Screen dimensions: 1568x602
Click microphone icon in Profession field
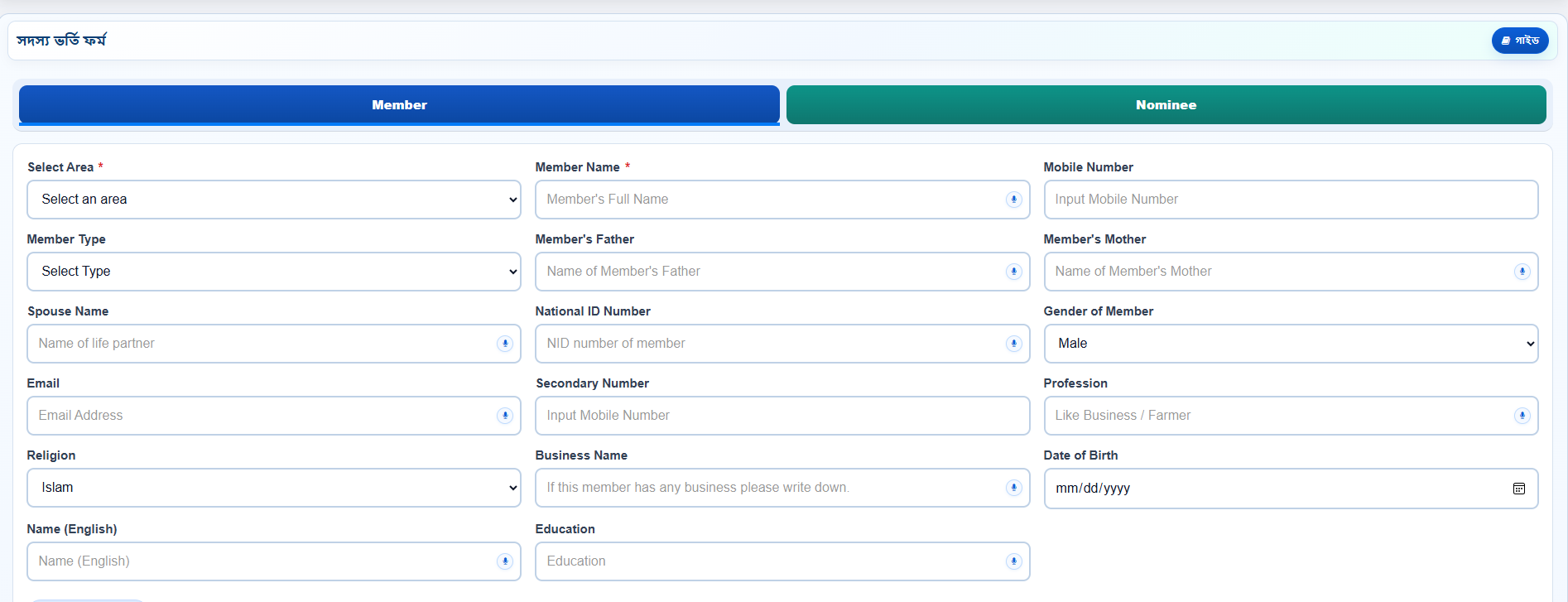1522,416
